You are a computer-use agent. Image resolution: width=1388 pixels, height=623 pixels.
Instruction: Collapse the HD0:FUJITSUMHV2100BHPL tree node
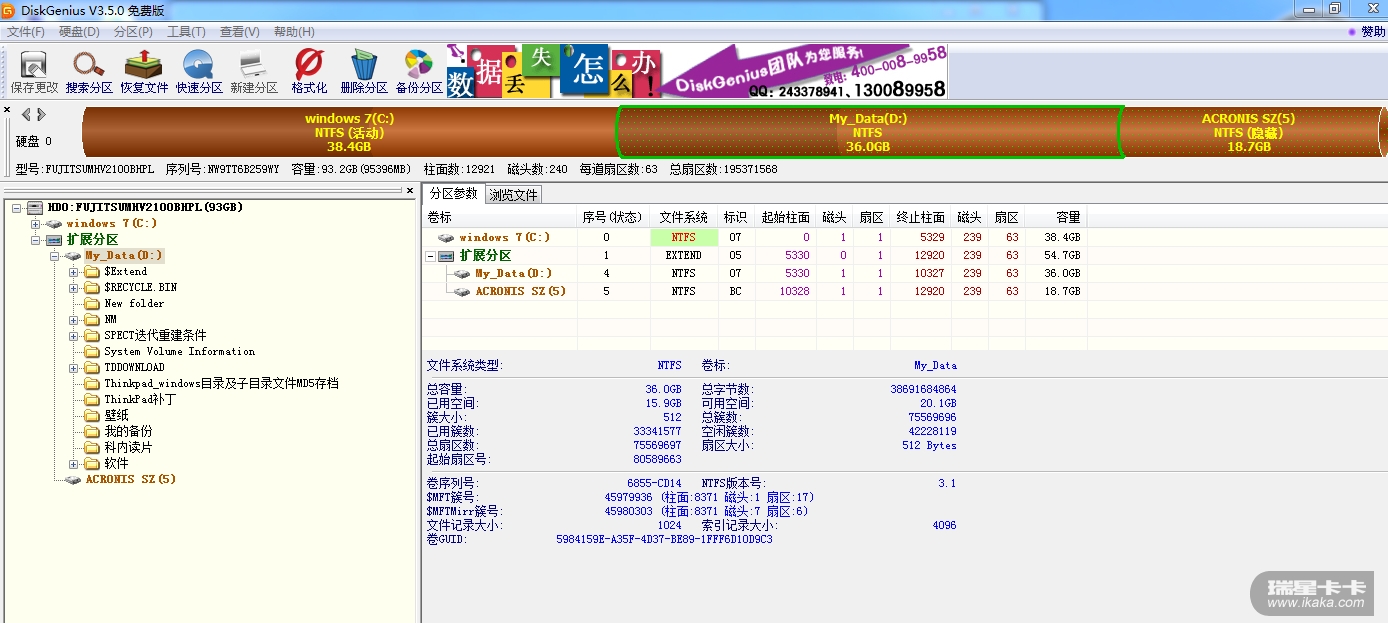click(x=17, y=208)
